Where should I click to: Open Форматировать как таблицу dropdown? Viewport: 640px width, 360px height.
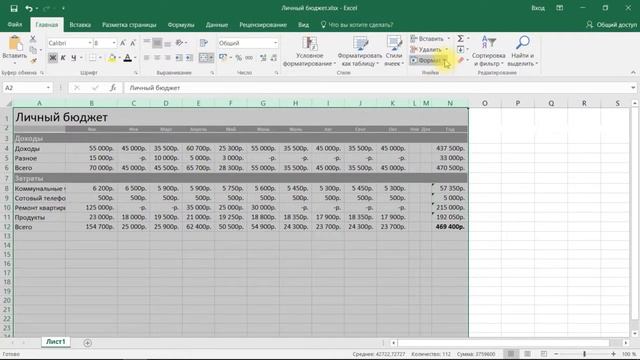[360, 51]
